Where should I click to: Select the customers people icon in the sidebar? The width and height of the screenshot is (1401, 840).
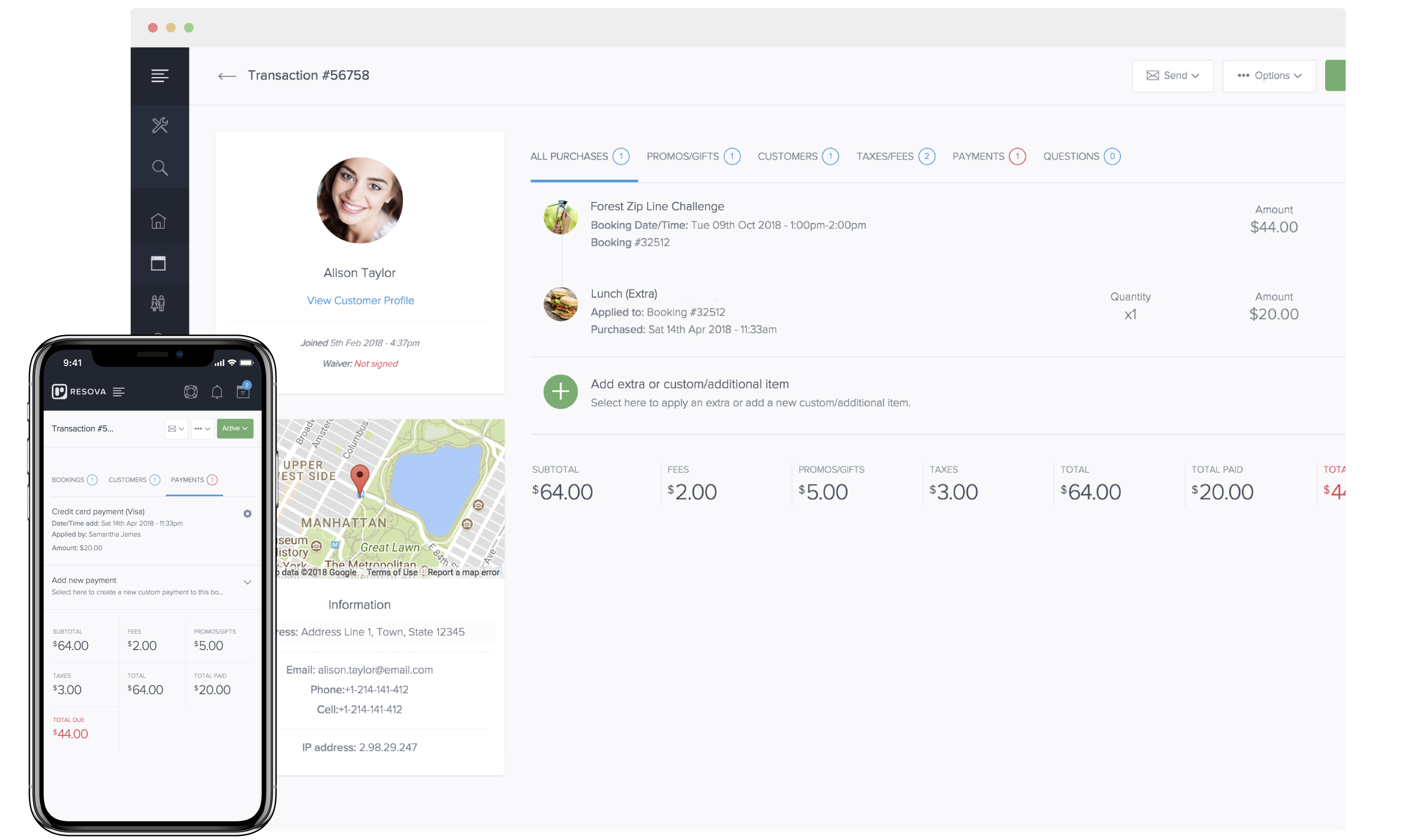pyautogui.click(x=158, y=302)
